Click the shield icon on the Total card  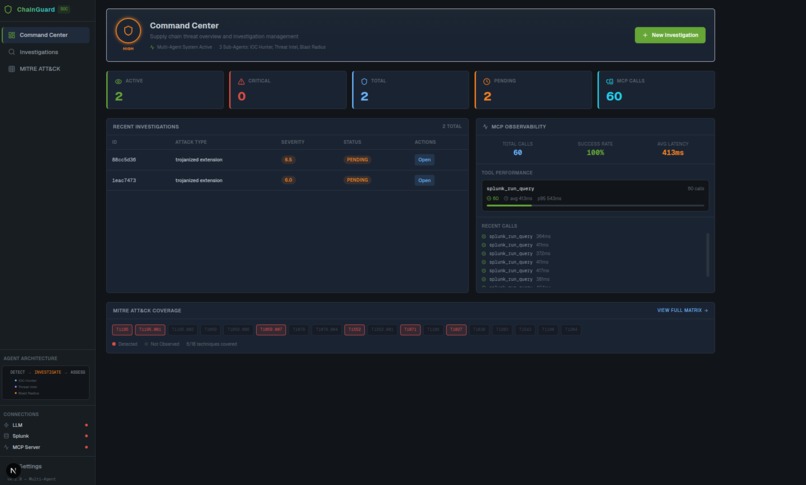click(364, 81)
